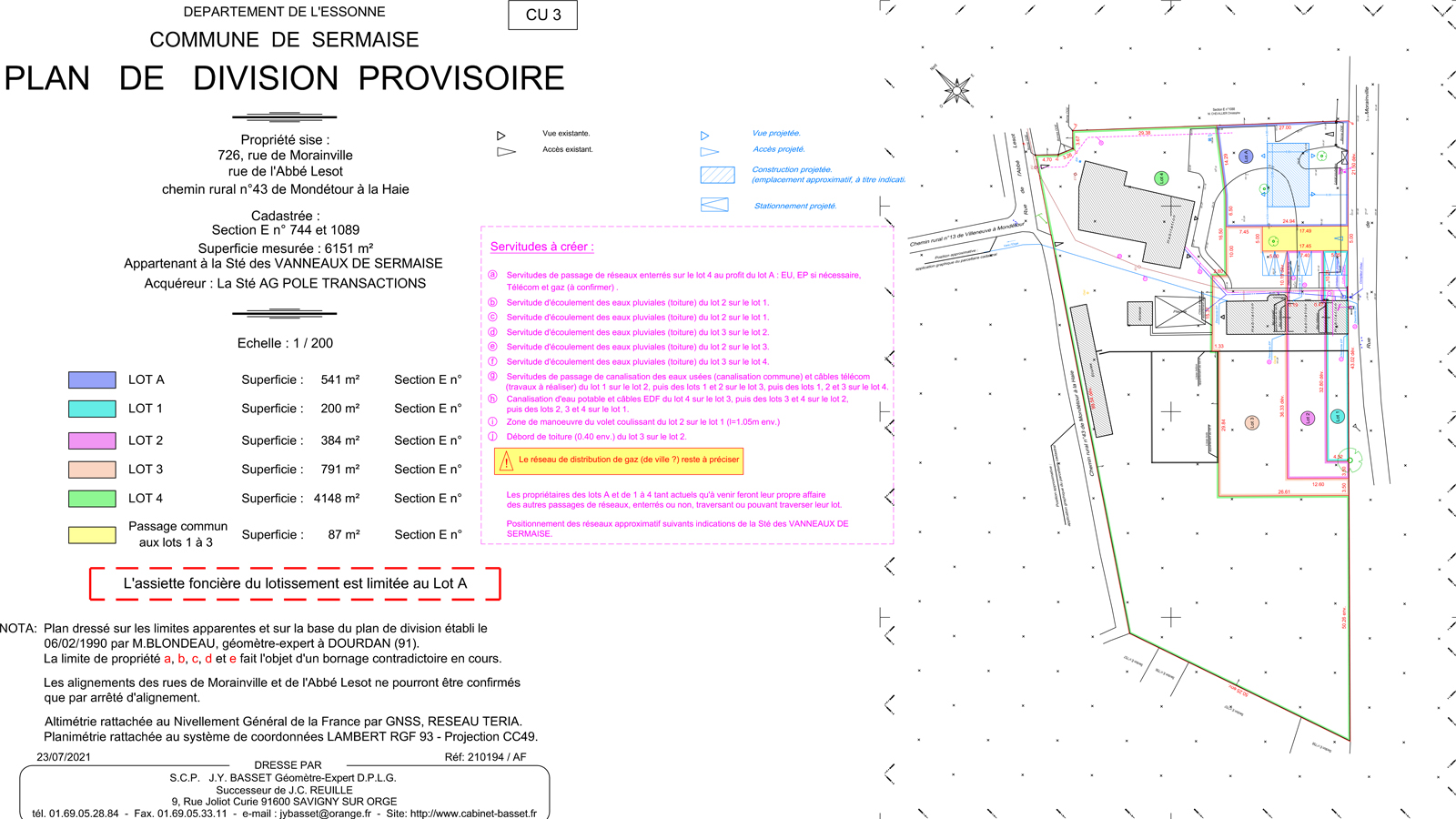Click '726, rue de Morainville' address line
The height and width of the screenshot is (819, 1456).
coord(285,156)
